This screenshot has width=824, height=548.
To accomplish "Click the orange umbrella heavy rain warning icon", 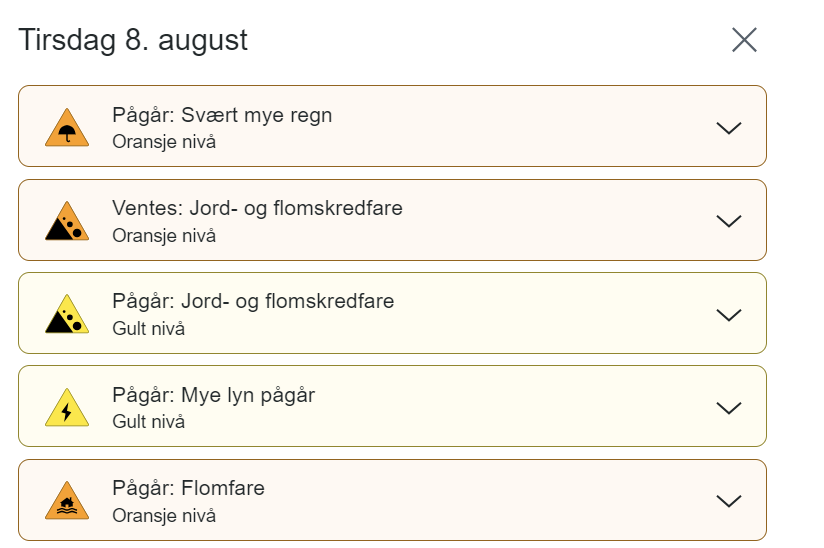I will [67, 128].
